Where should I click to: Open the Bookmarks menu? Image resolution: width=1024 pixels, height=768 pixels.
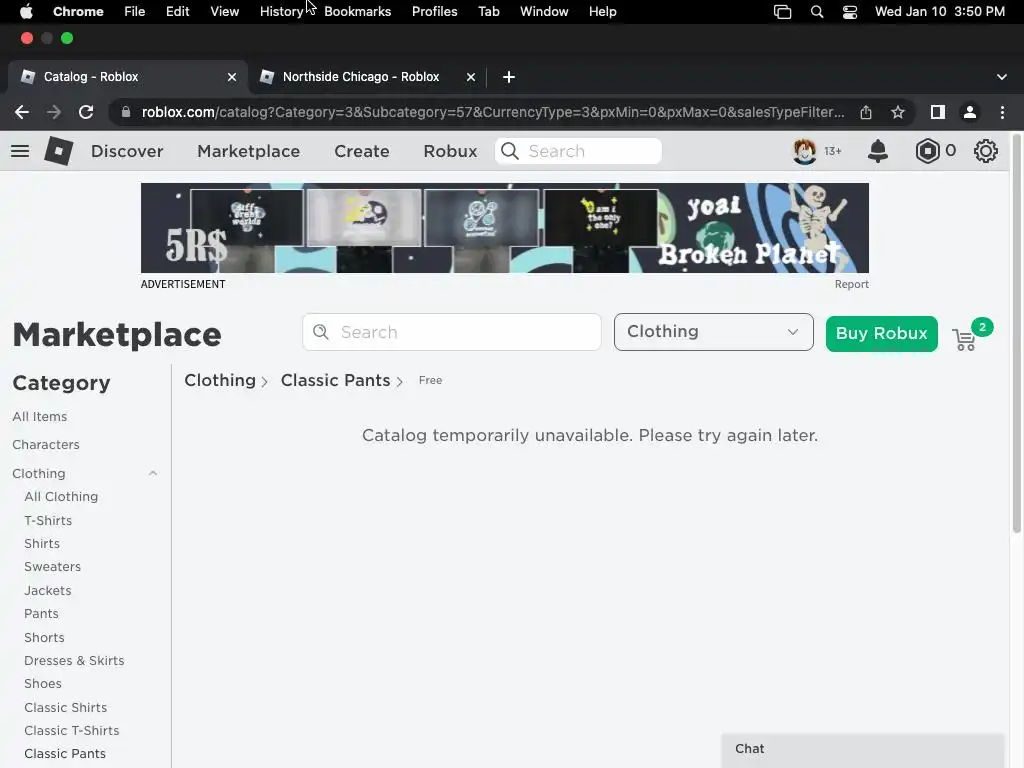(x=357, y=12)
